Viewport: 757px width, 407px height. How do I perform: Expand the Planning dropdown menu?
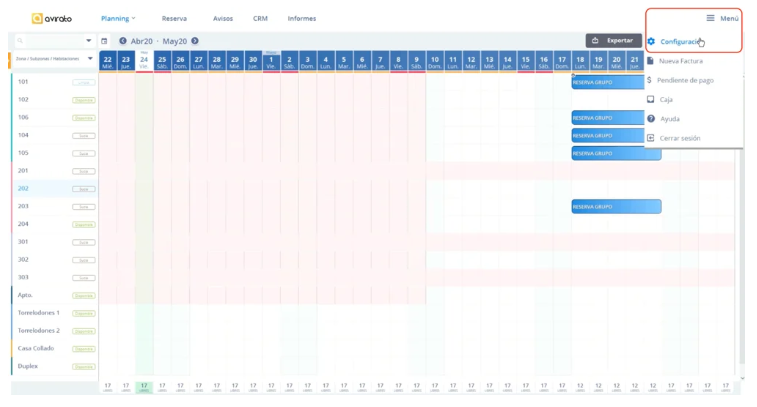pos(118,18)
